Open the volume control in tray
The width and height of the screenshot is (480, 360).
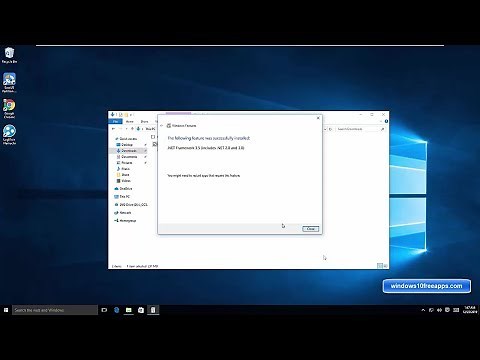pos(439,310)
